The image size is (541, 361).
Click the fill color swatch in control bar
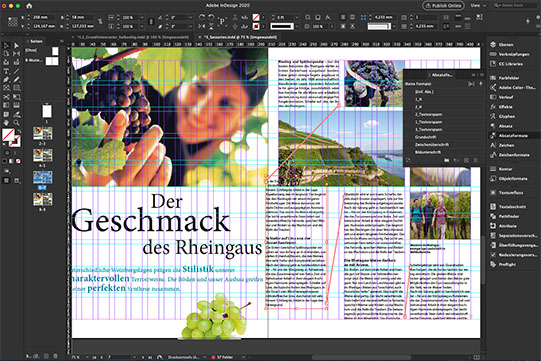tap(255, 17)
